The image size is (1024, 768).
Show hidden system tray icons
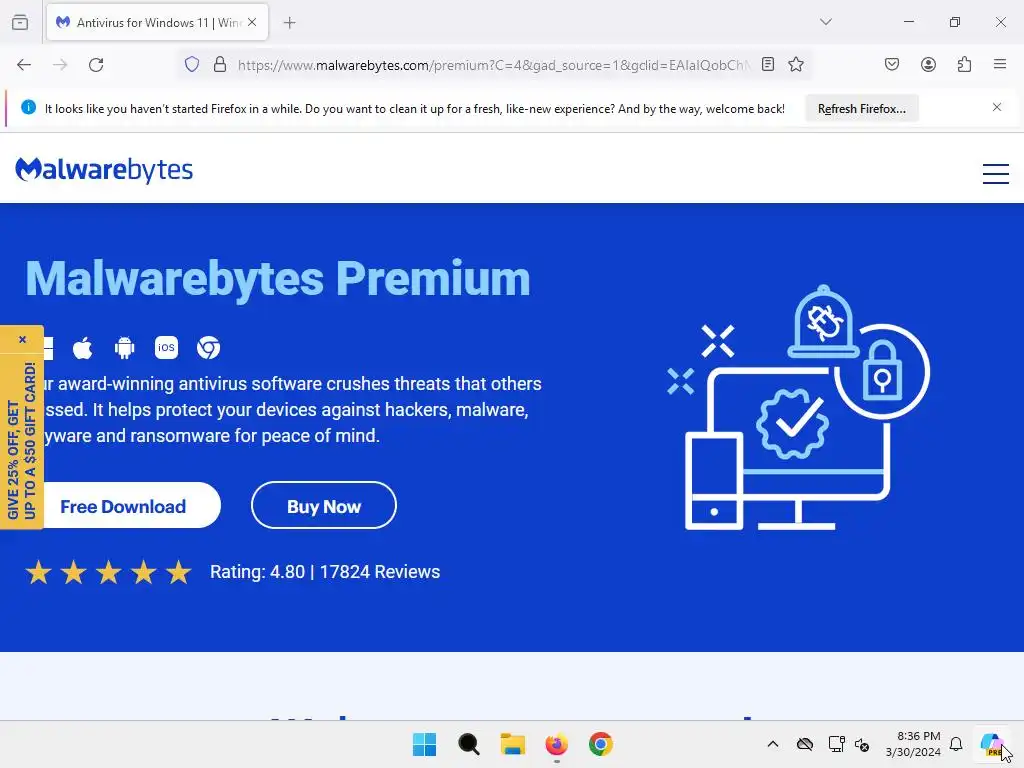click(x=773, y=744)
